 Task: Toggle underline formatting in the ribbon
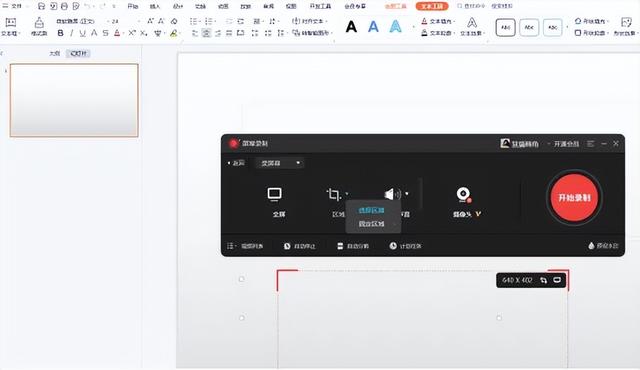point(83,33)
